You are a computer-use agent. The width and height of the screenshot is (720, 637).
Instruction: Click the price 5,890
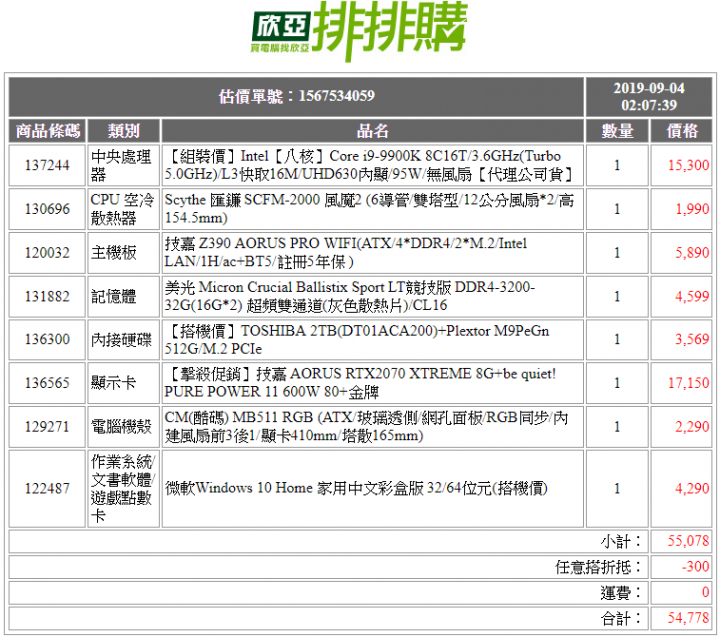pos(692,253)
